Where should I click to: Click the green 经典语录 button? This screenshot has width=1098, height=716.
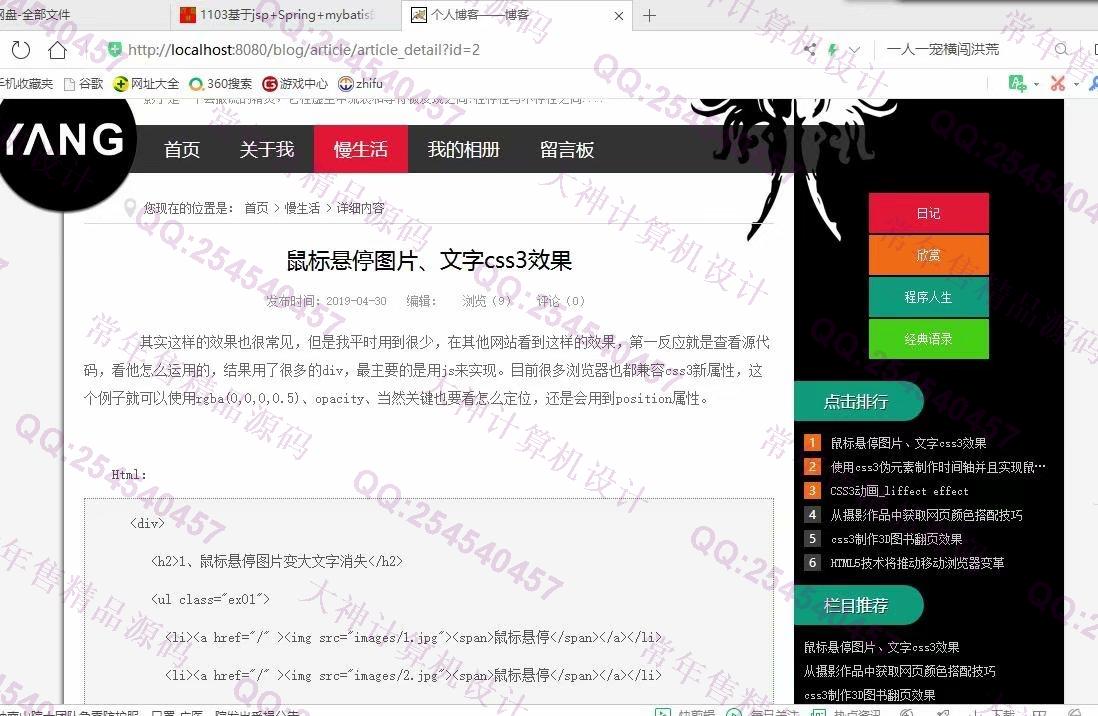coord(928,339)
